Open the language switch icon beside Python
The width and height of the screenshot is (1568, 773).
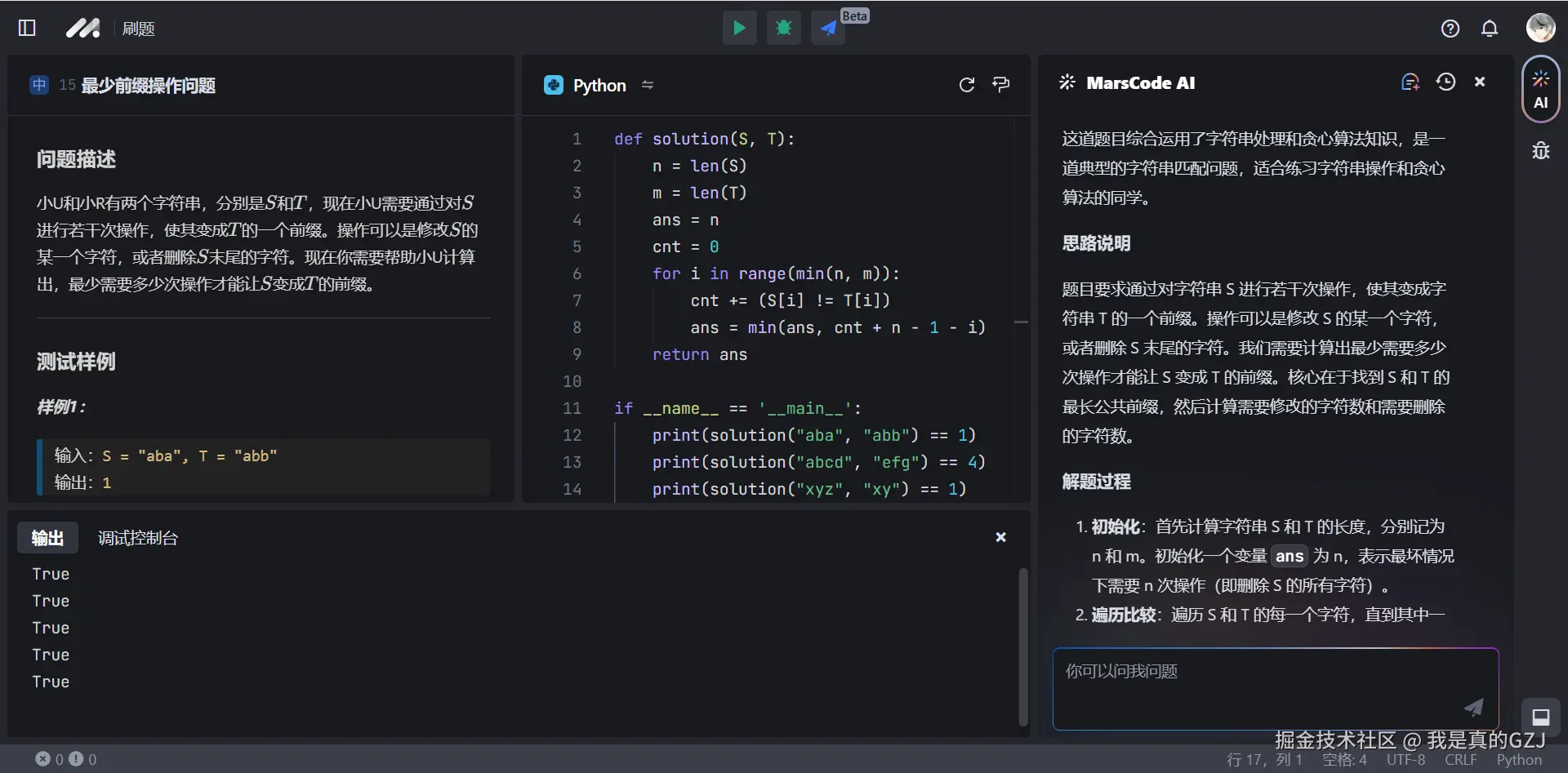(x=647, y=84)
